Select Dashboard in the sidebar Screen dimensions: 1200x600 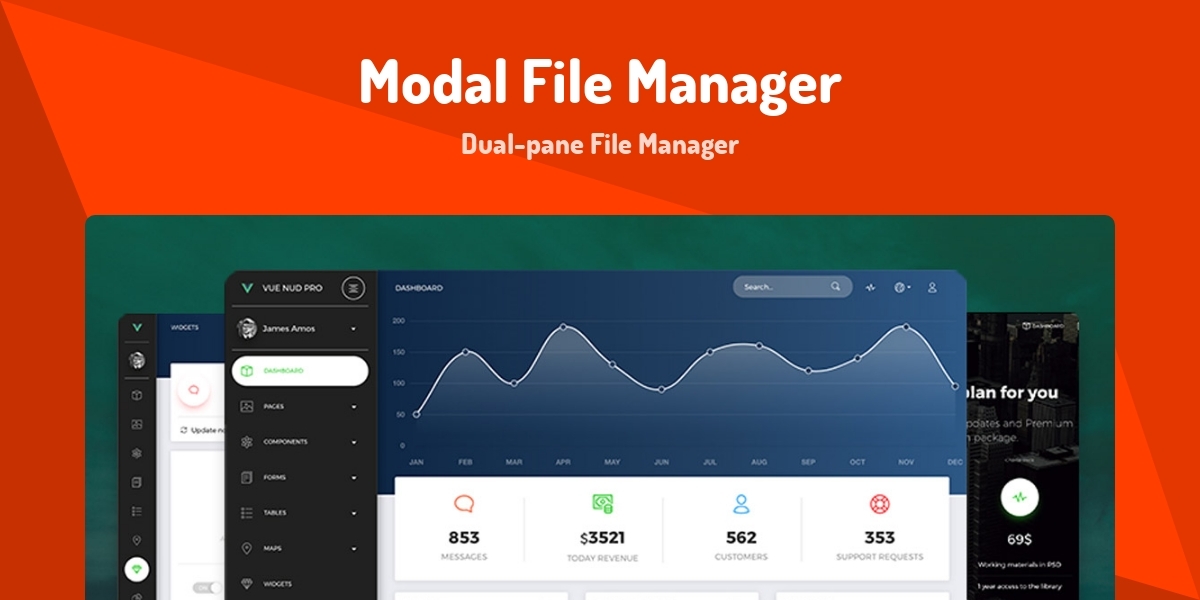300,371
